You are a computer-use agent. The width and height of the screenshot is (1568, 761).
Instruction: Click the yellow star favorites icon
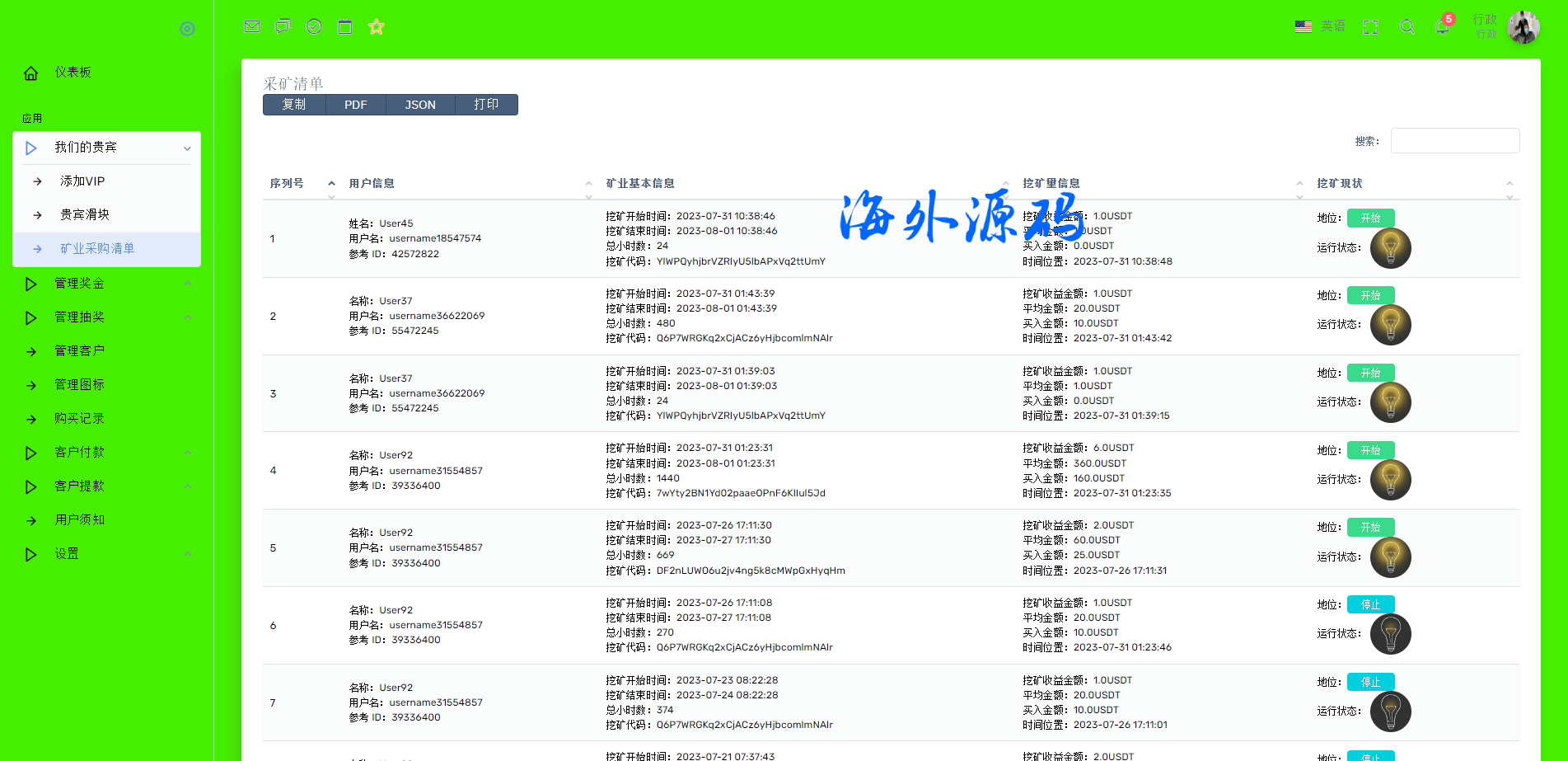click(x=377, y=26)
